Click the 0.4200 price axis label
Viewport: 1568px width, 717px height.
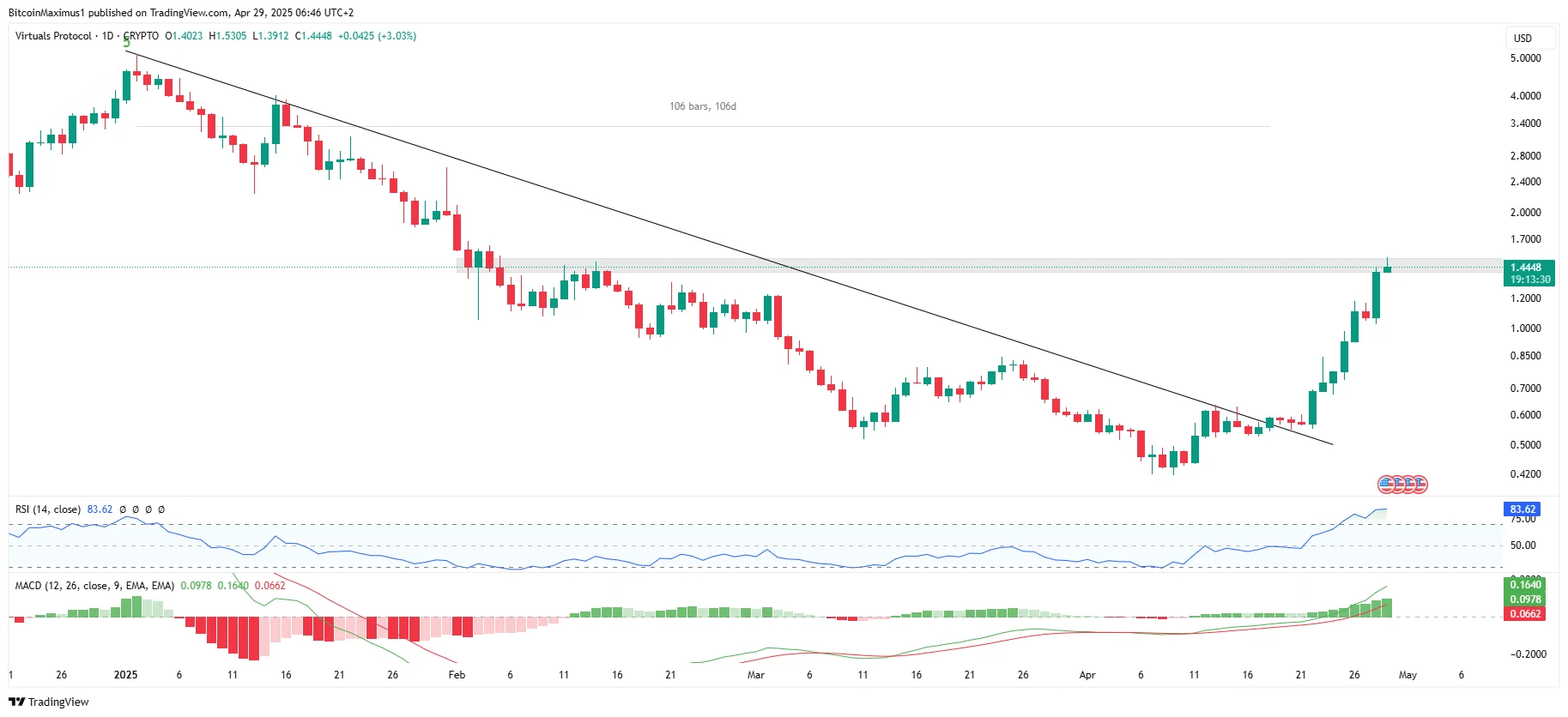(1525, 474)
